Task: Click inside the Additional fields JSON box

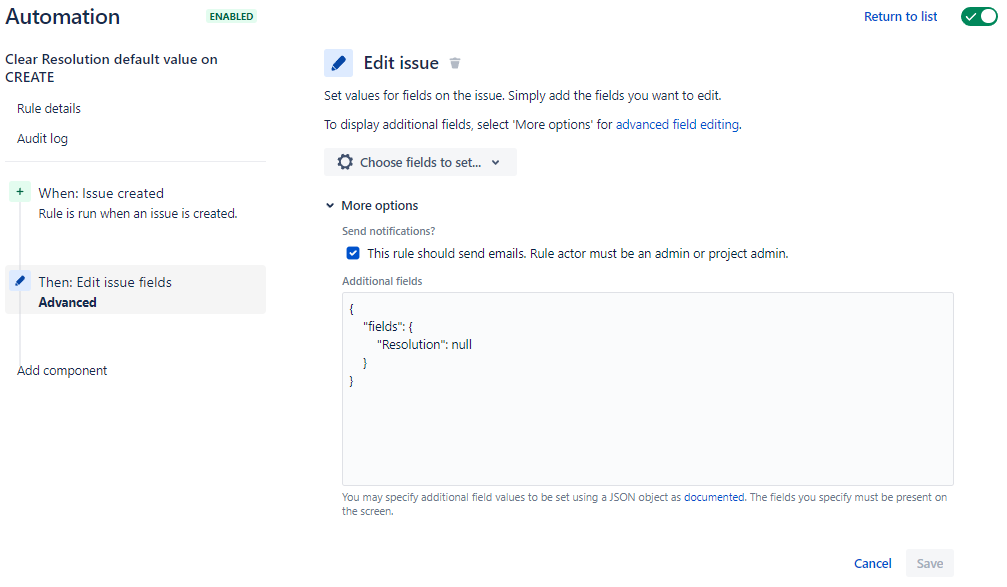Action: 648,388
